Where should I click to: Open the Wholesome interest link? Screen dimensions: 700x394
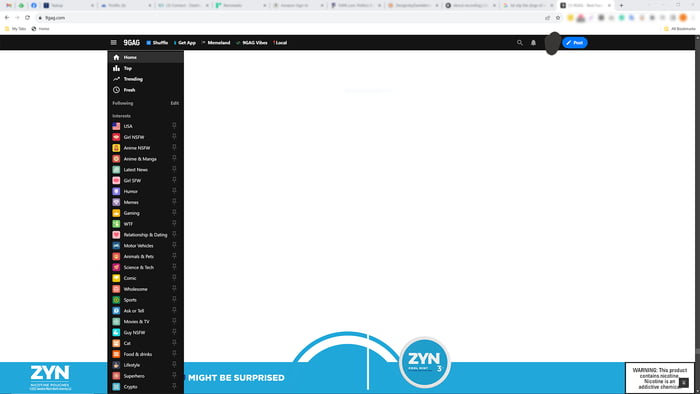click(x=135, y=289)
